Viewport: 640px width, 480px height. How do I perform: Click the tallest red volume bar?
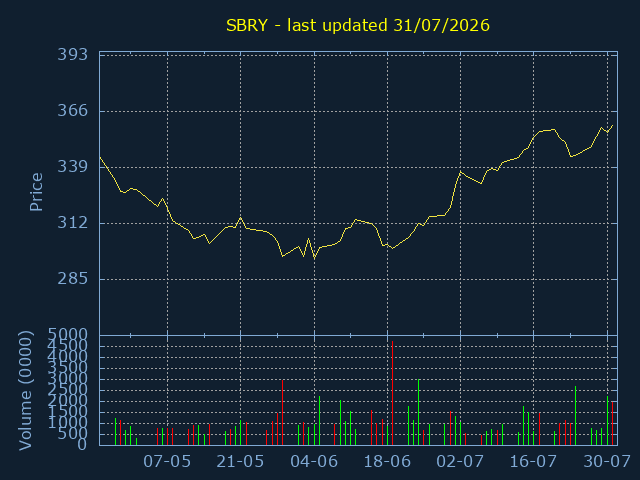pos(392,393)
